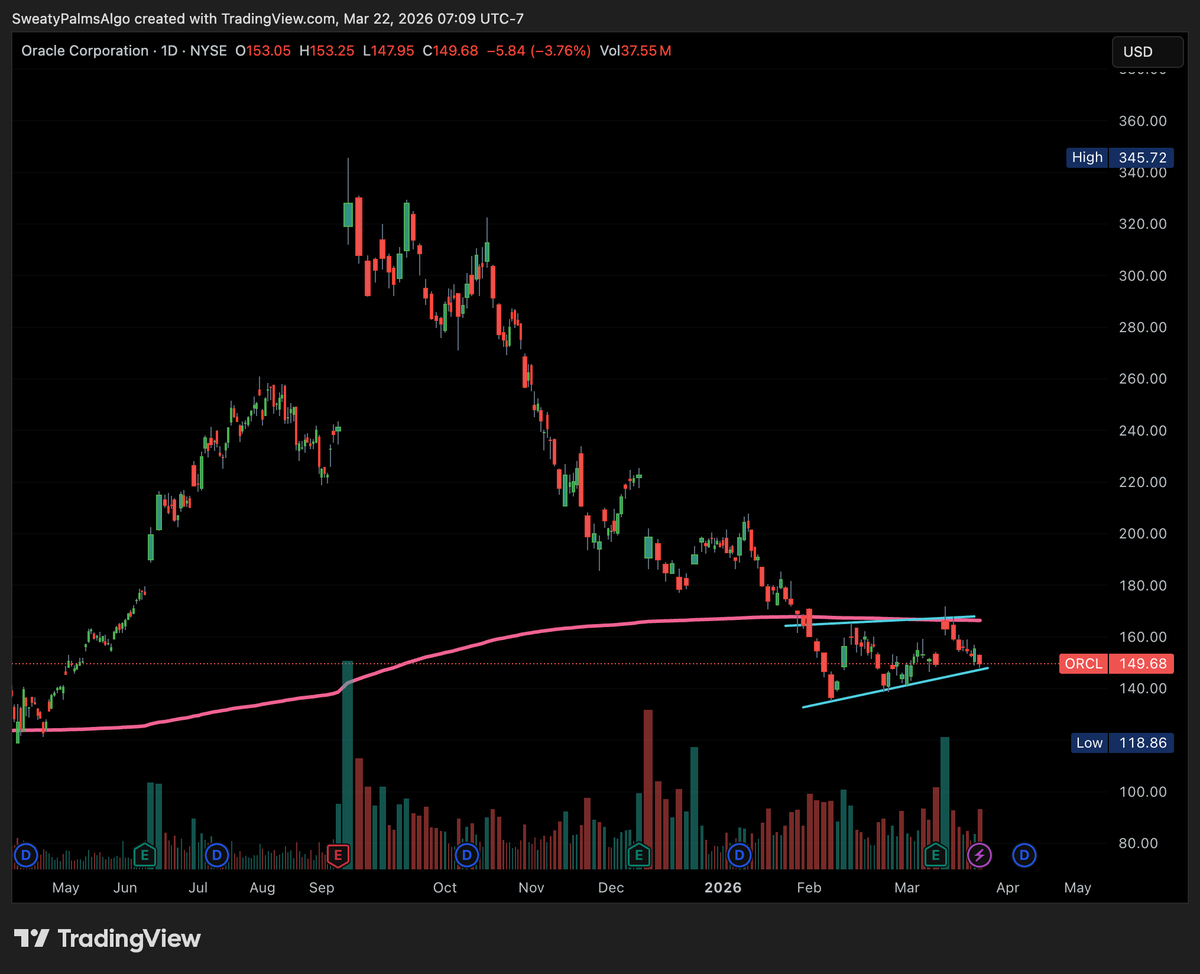Click the Apr label on time axis
1200x974 pixels.
[1008, 888]
